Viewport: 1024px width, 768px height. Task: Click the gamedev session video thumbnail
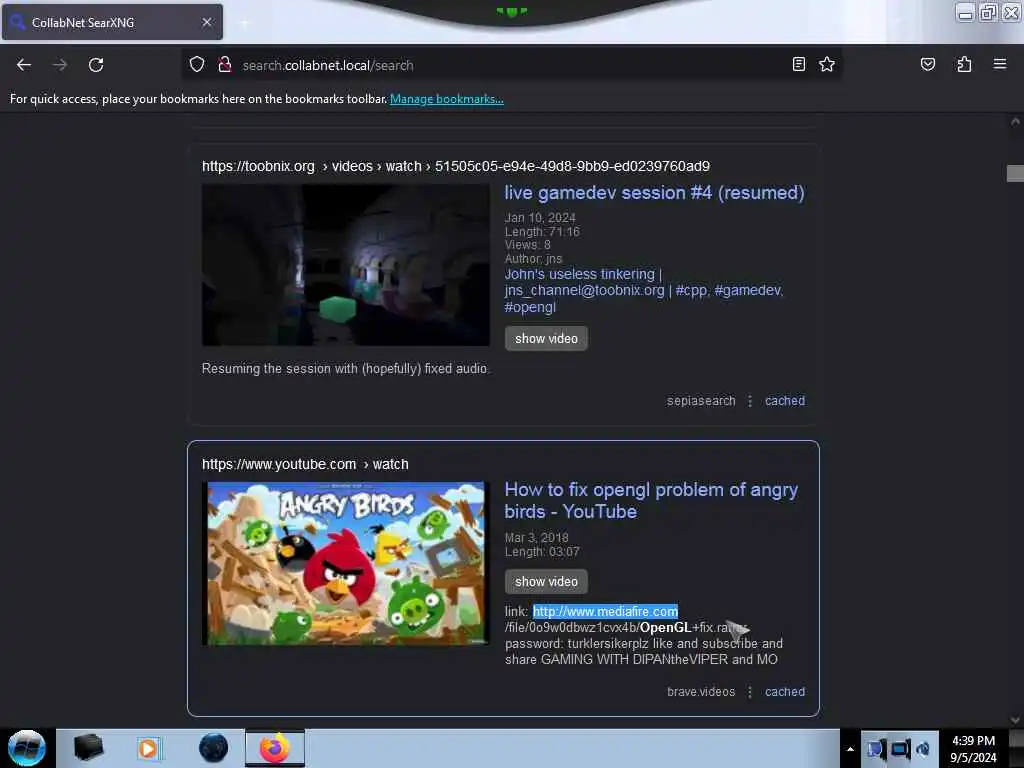pos(345,265)
